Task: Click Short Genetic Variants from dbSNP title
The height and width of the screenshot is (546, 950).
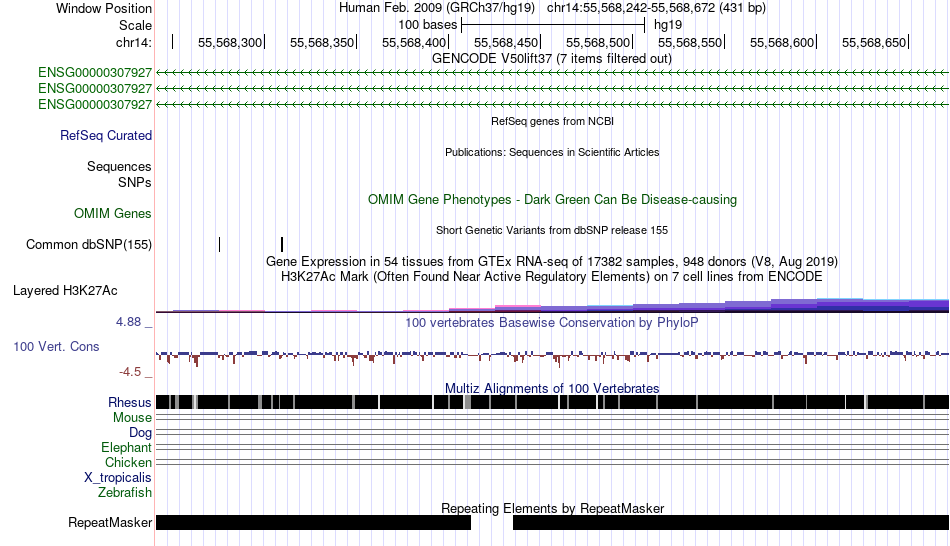Action: coord(552,230)
